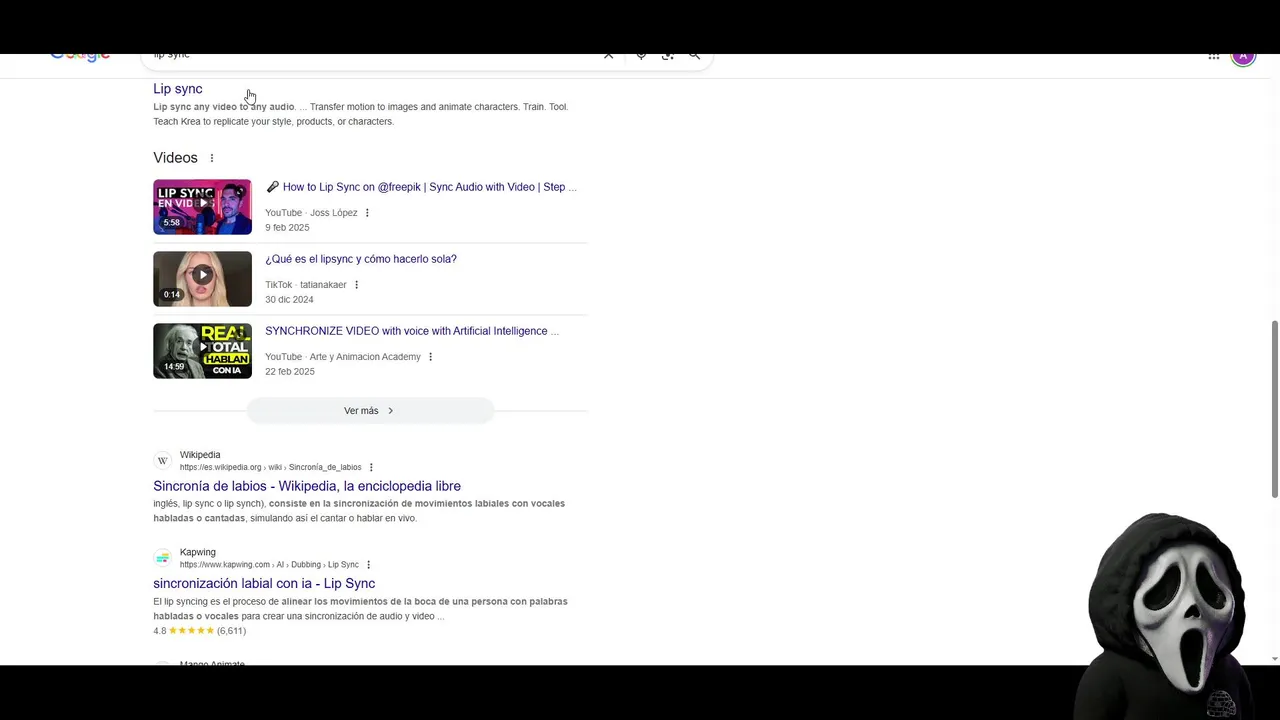
Task: Open the Google account avatar
Action: [x=1243, y=57]
